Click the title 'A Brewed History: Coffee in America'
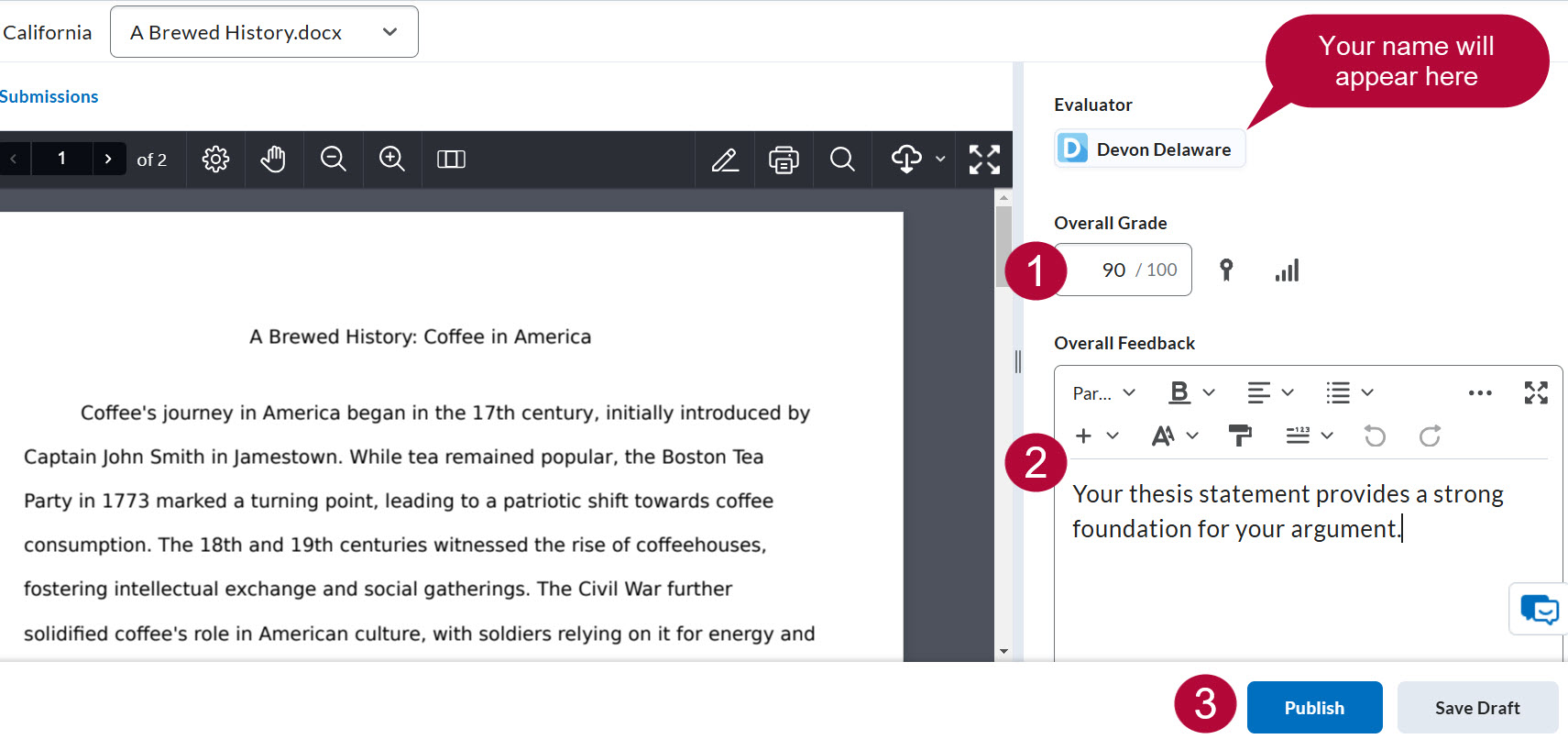Image resolution: width=1568 pixels, height=750 pixels. pyautogui.click(x=420, y=336)
